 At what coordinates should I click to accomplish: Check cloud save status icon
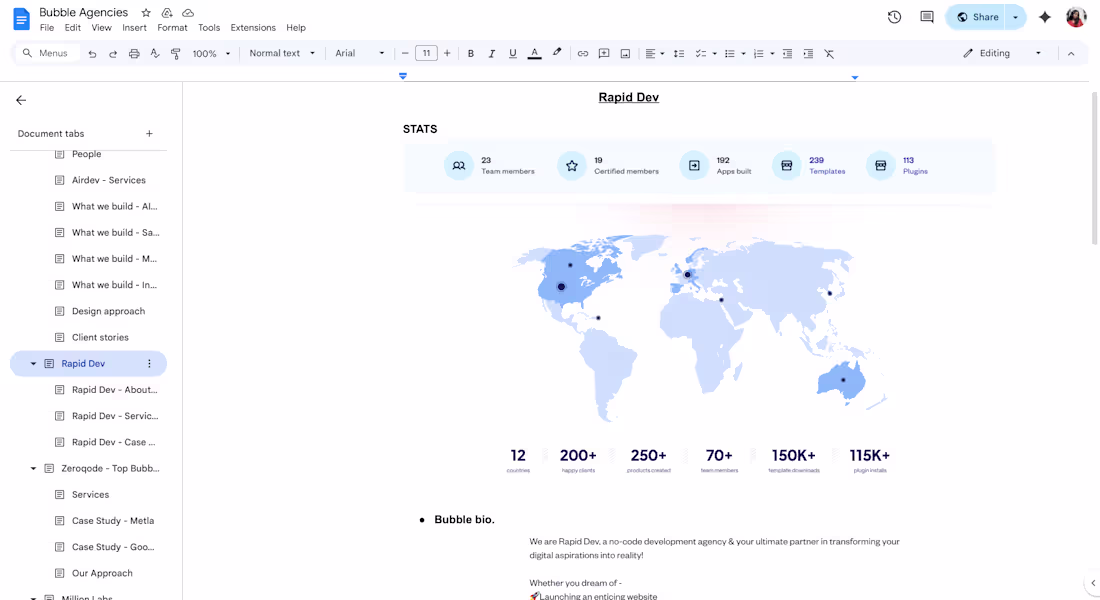(x=188, y=13)
